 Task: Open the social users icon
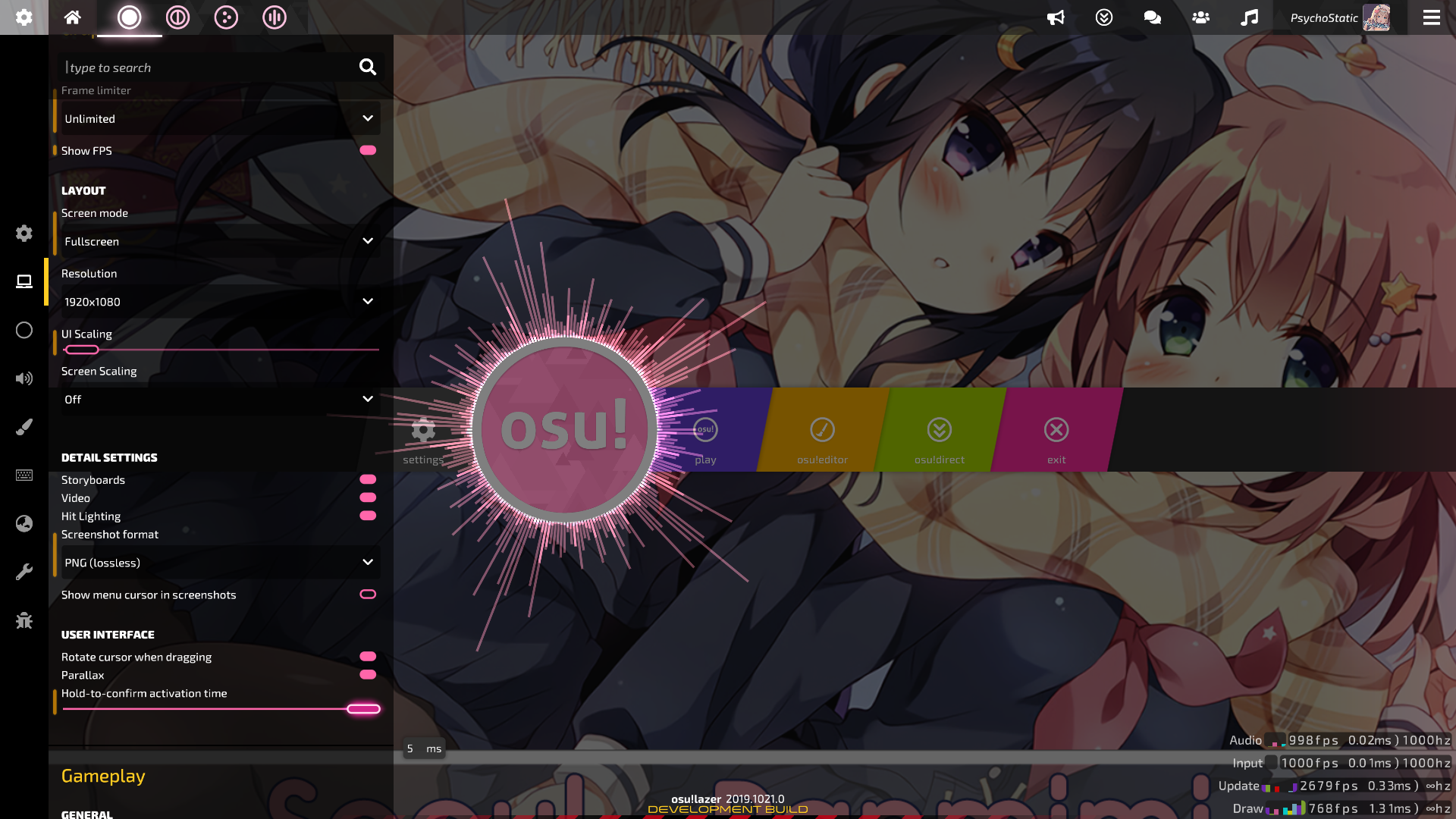pyautogui.click(x=1201, y=17)
